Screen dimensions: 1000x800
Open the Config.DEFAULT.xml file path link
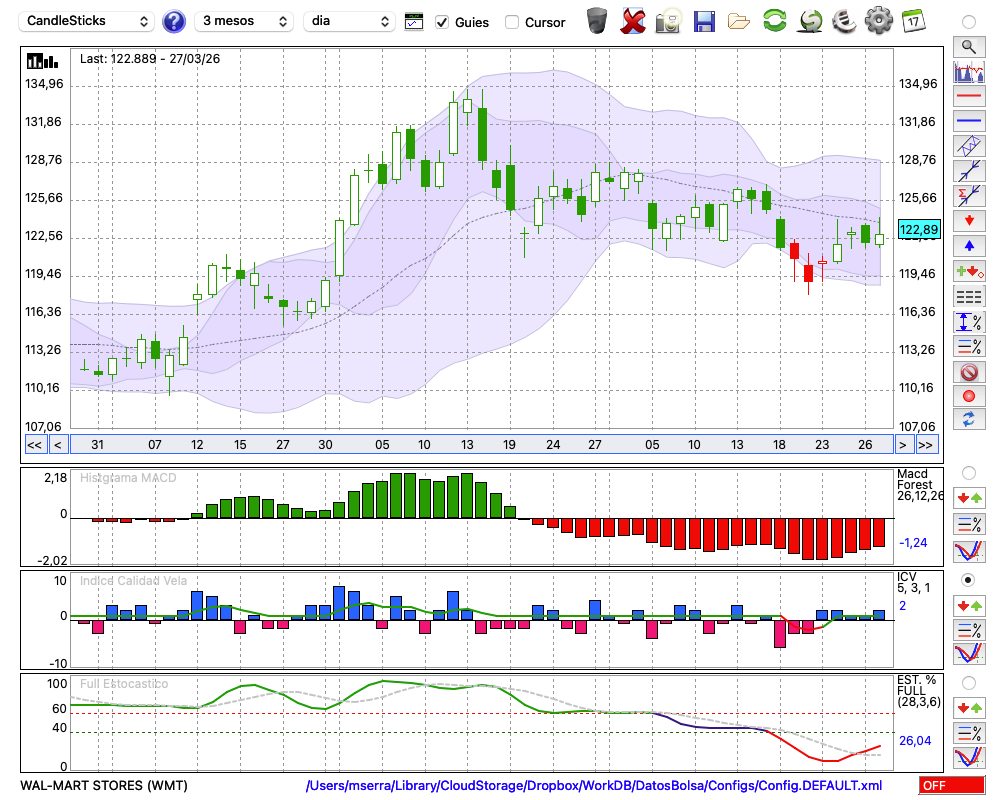click(594, 786)
